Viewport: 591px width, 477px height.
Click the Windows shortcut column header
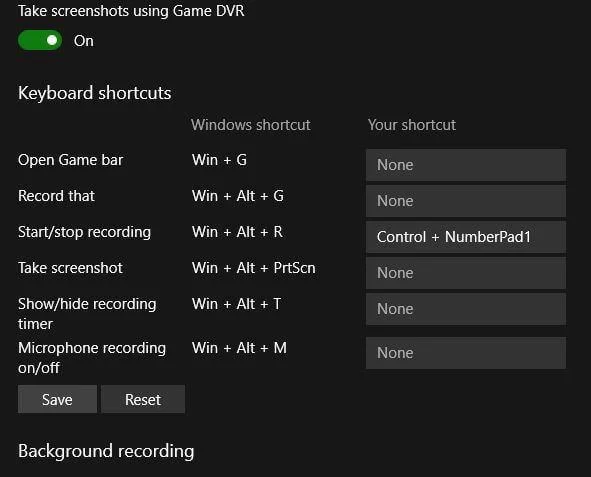(251, 125)
